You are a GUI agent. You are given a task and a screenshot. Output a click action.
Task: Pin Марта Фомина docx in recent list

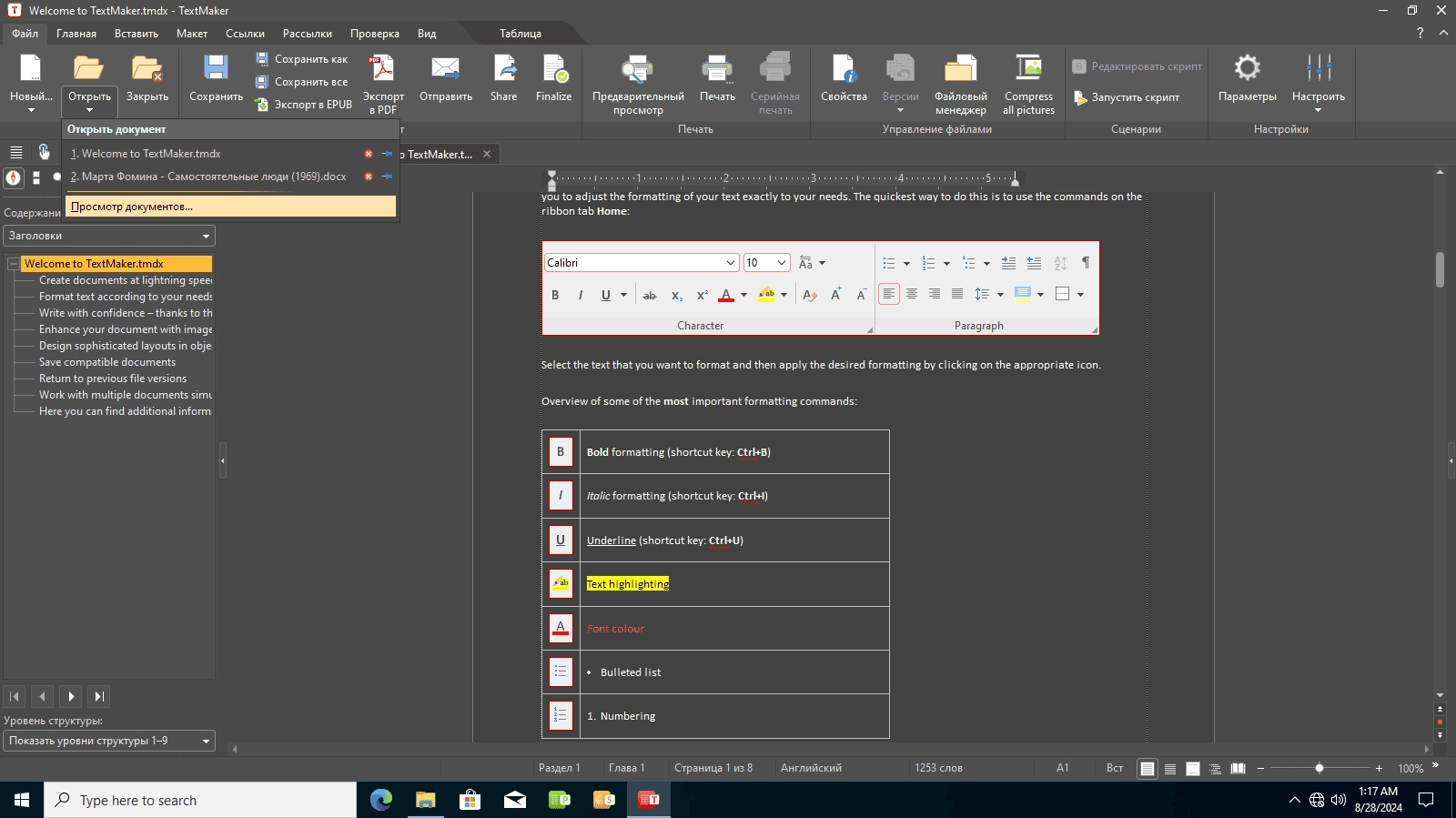[x=387, y=177]
